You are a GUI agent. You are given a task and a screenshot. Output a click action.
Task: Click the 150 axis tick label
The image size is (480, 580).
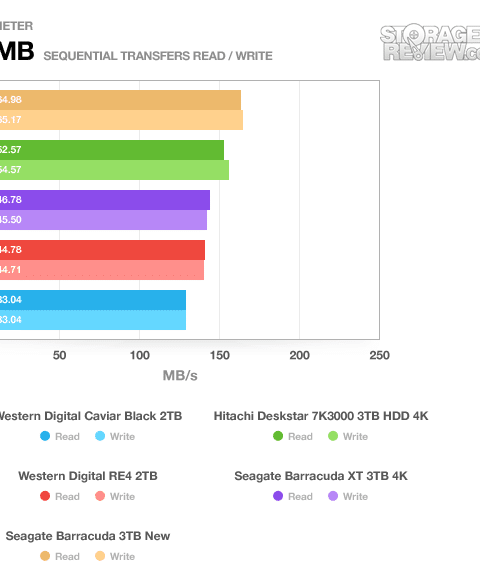(220, 355)
